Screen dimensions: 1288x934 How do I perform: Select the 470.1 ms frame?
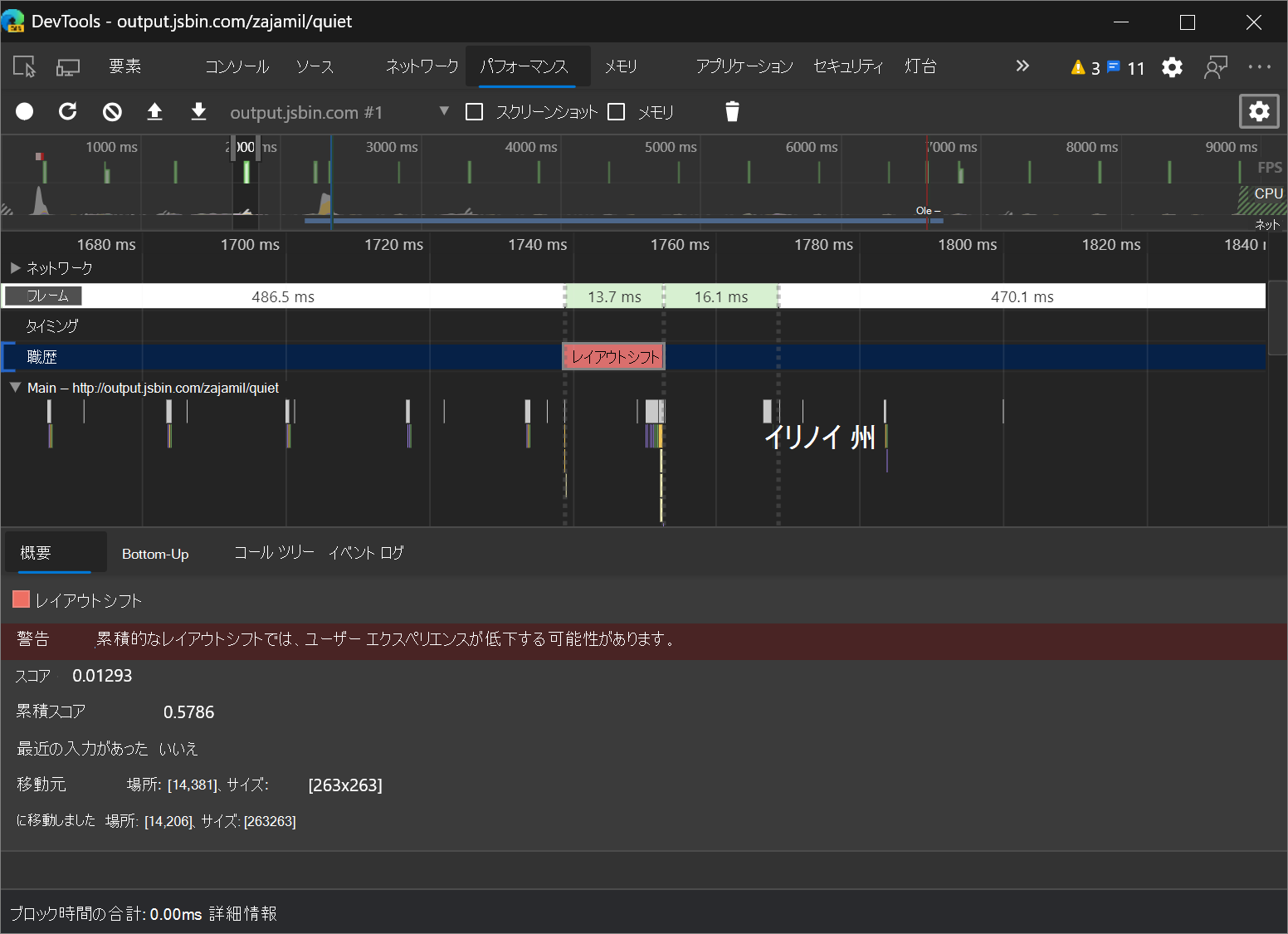(1022, 296)
